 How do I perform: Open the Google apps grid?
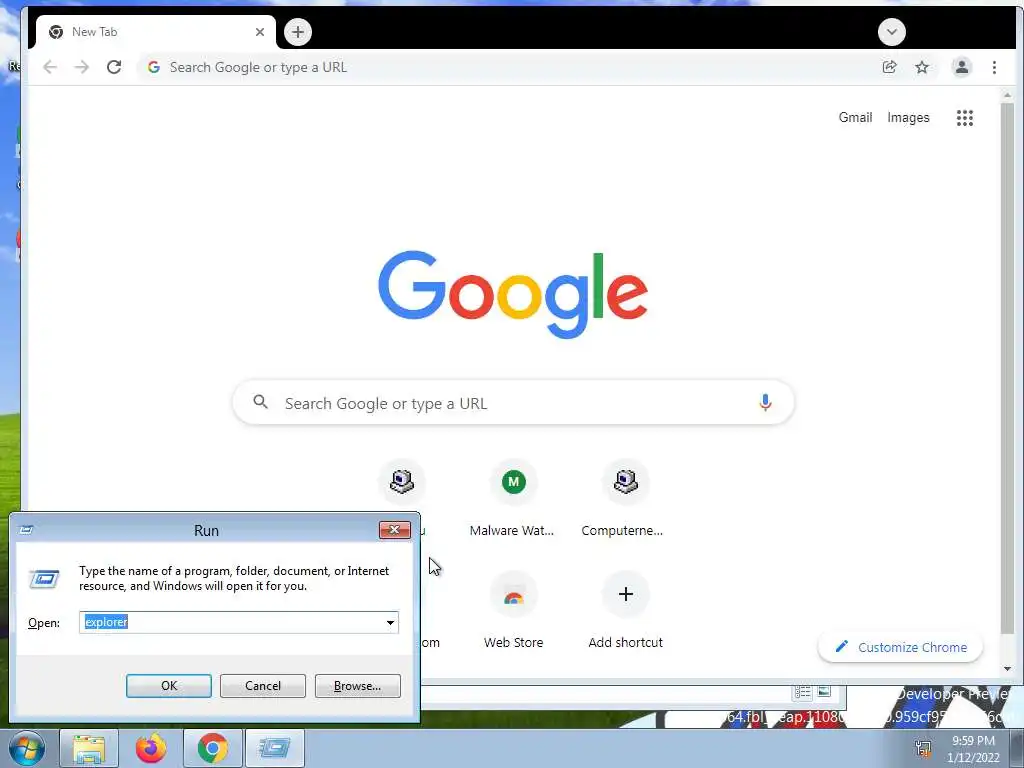[965, 118]
